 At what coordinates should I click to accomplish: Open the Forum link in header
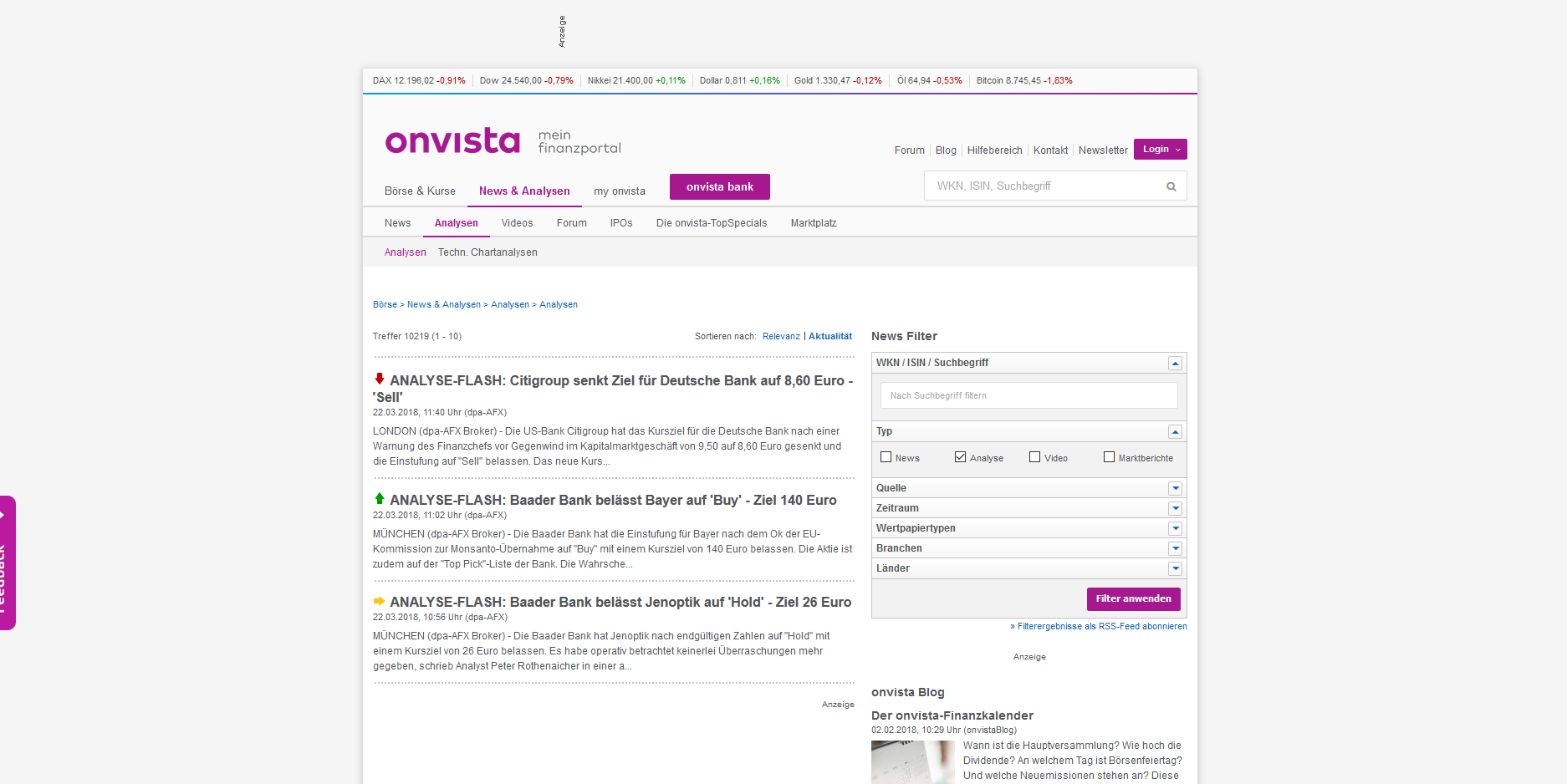[x=910, y=150]
